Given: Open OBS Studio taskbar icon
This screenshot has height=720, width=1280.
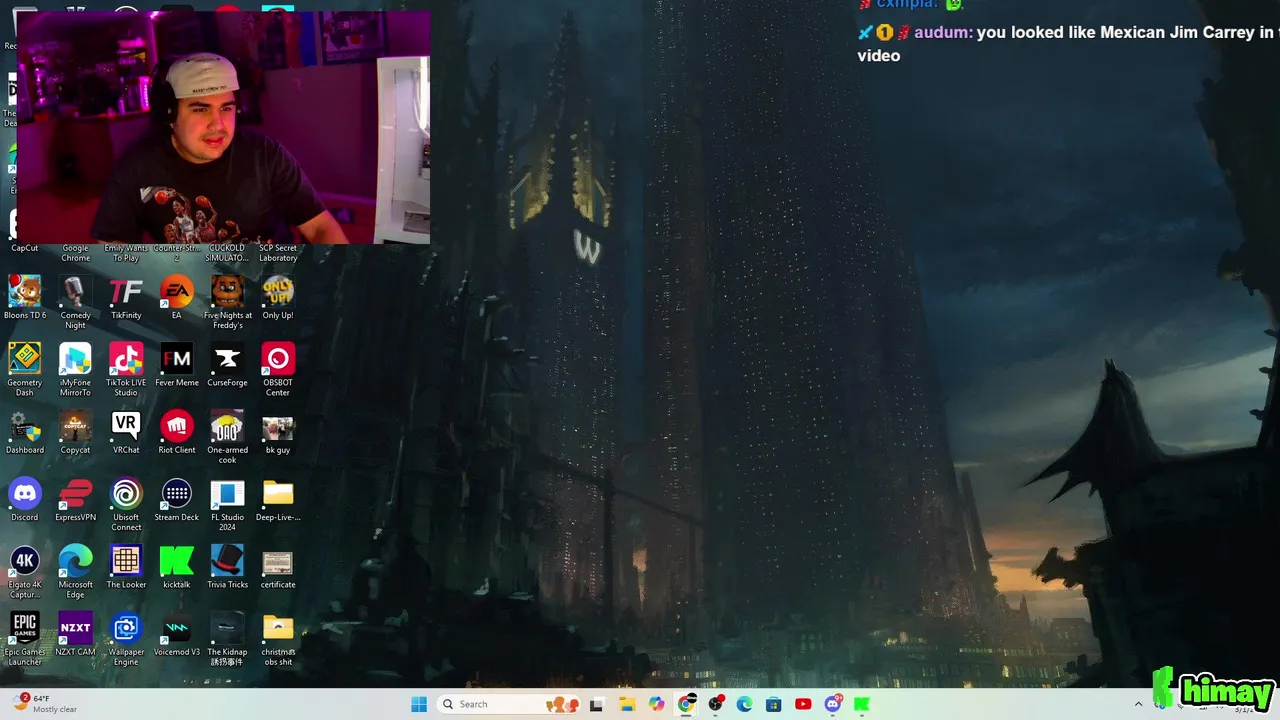Looking at the screenshot, I should pos(715,704).
